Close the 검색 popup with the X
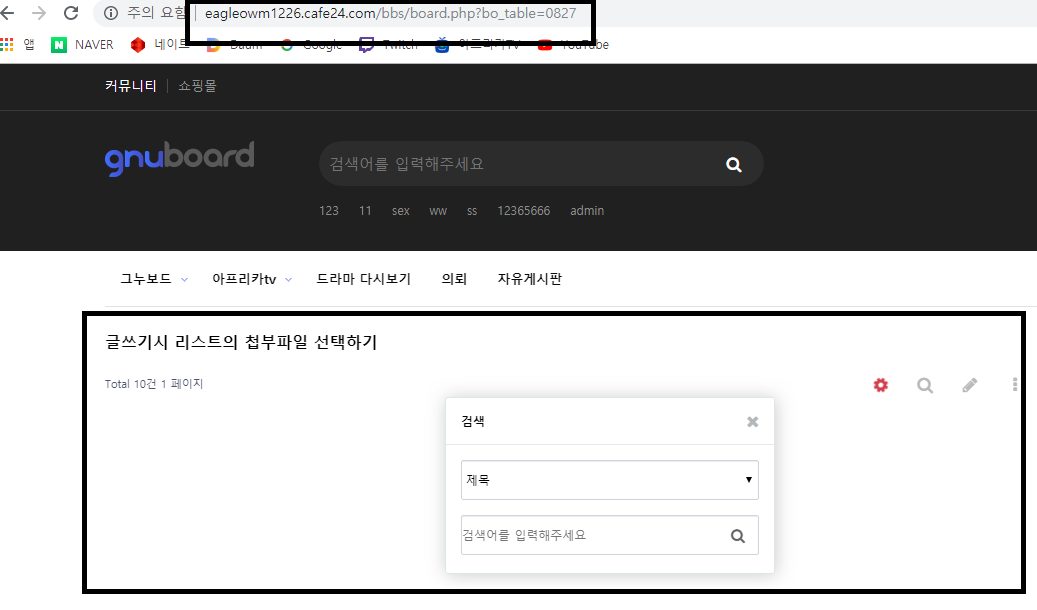 [752, 422]
